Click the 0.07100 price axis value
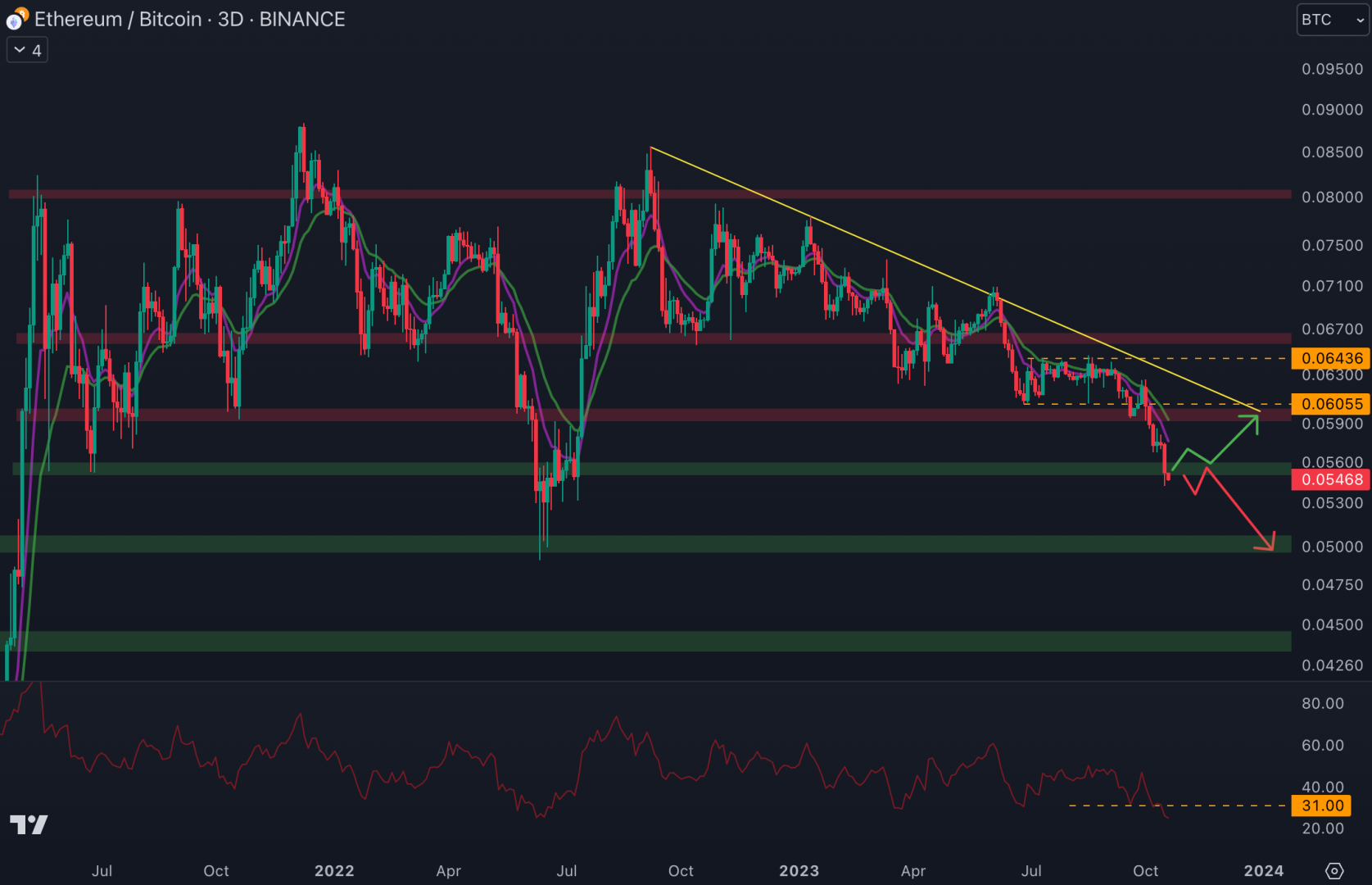The height and width of the screenshot is (885, 1372). (1332, 286)
